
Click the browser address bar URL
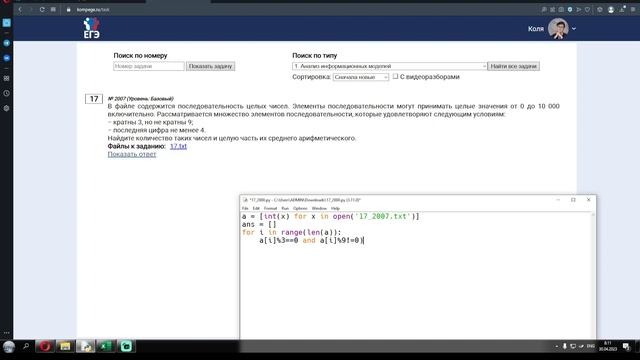93,9
